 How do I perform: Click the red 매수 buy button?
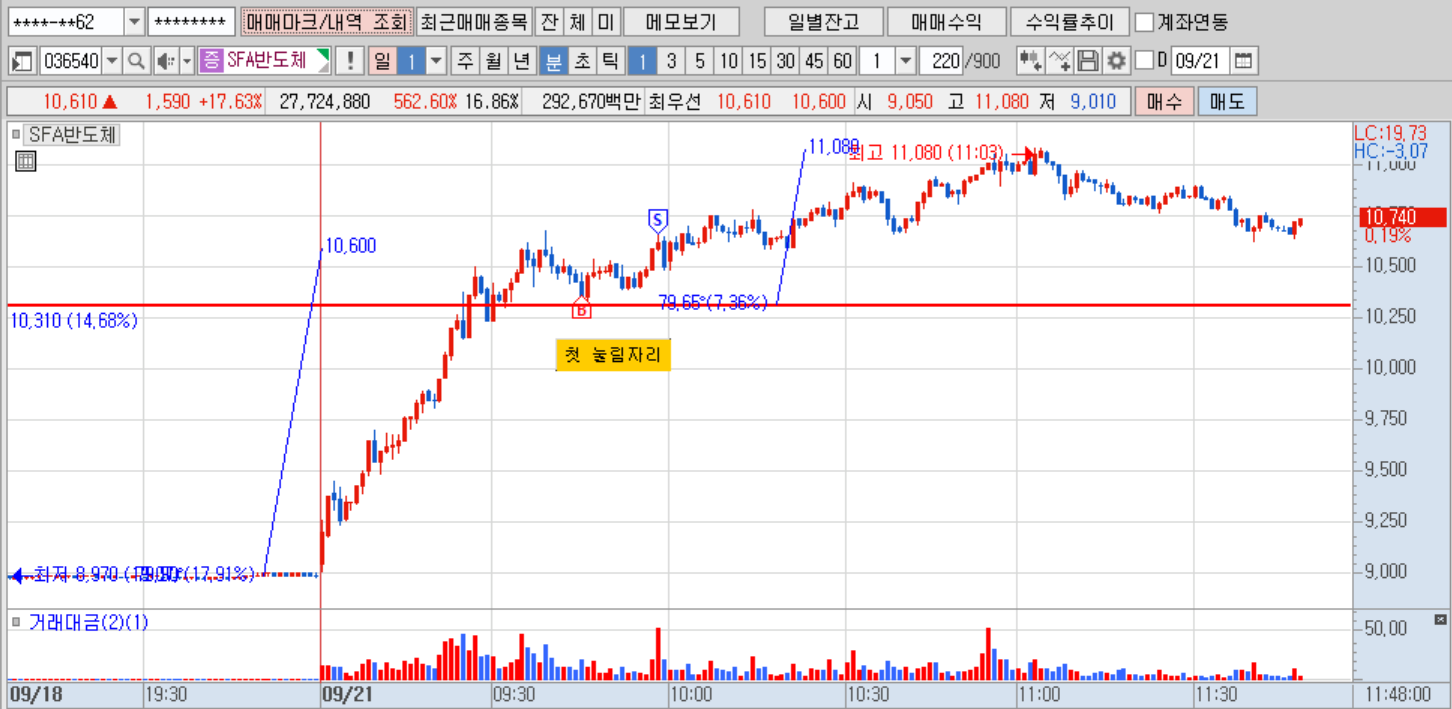(1163, 102)
